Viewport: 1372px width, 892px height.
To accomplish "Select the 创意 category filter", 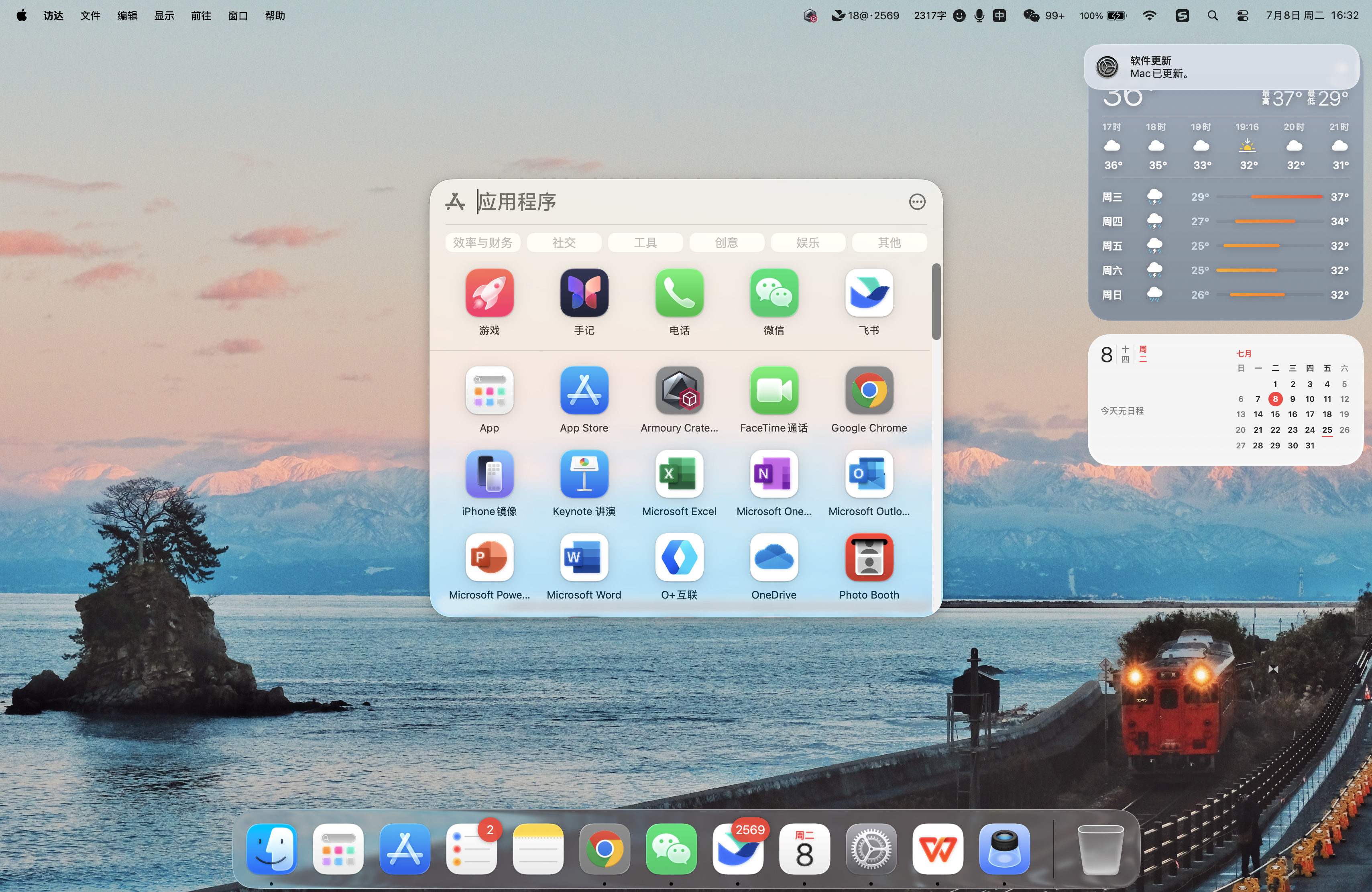I will pos(727,243).
